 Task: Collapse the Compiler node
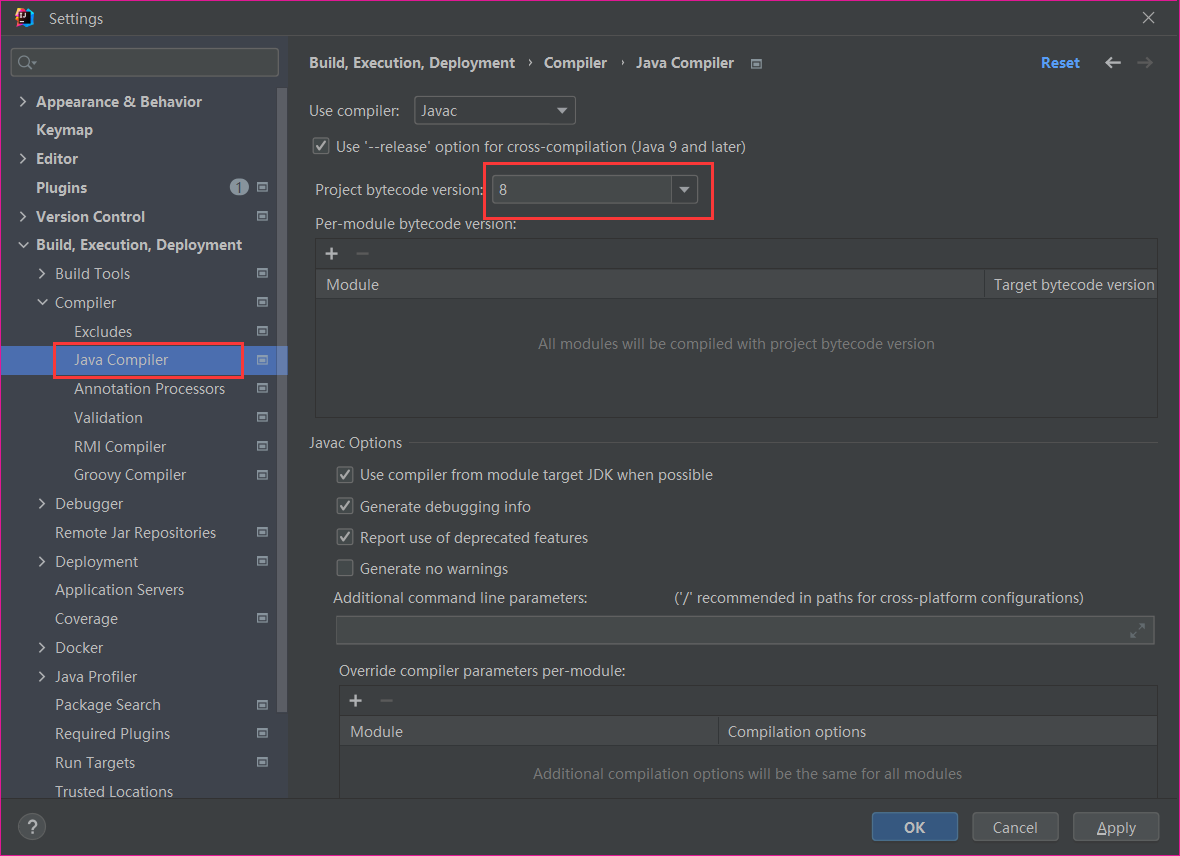[42, 302]
